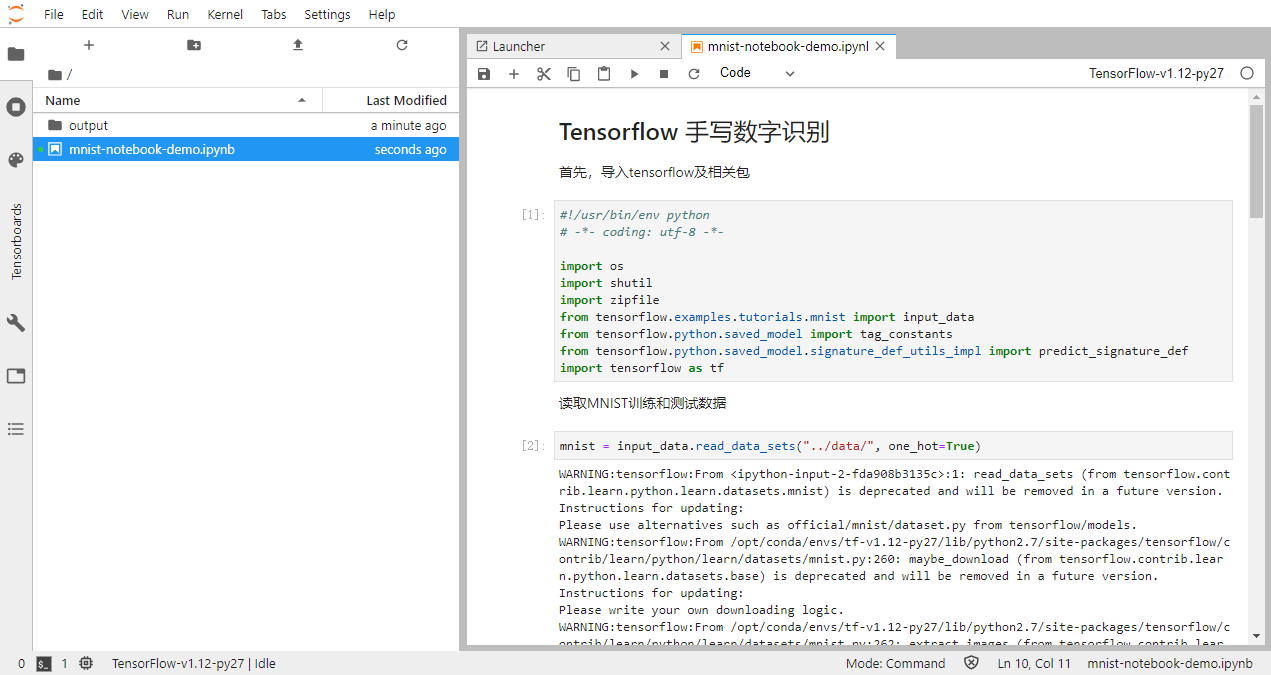Copy the selected cells in notebook toolbar
The image size is (1271, 675).
pos(574,74)
